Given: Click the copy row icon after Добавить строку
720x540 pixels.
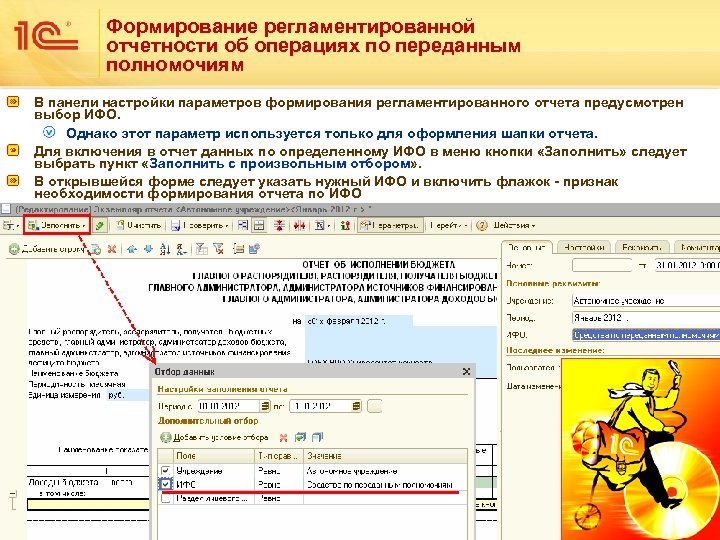Looking at the screenshot, I should [96, 249].
